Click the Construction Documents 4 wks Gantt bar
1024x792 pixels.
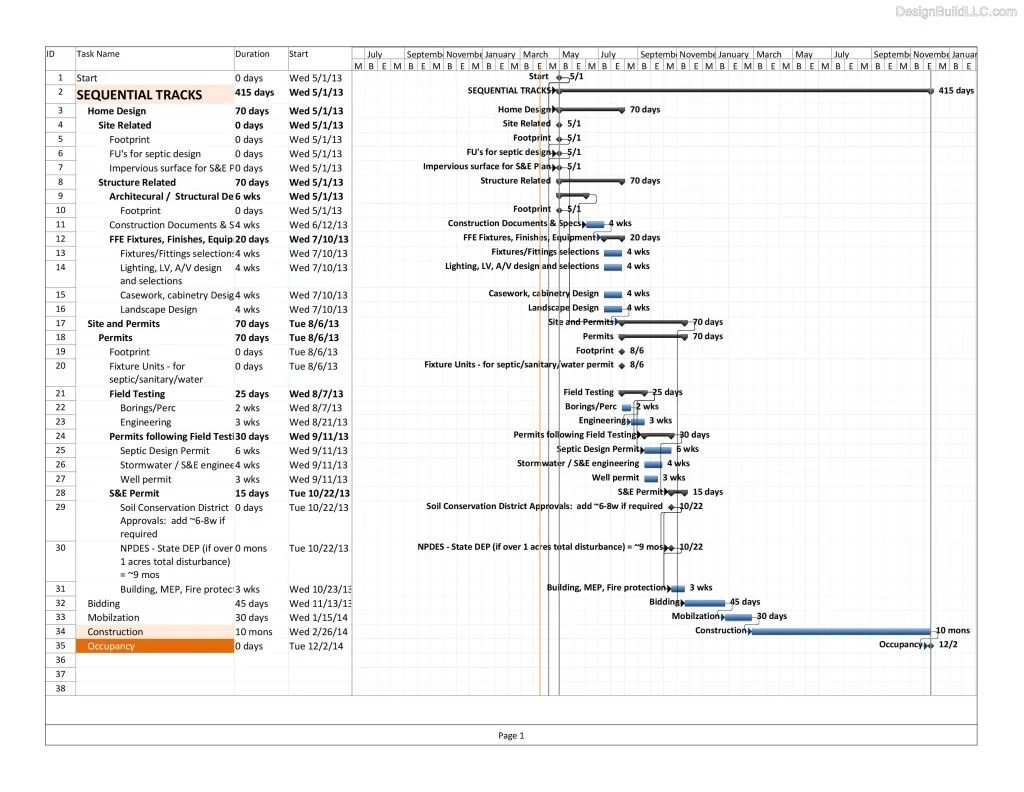[595, 224]
